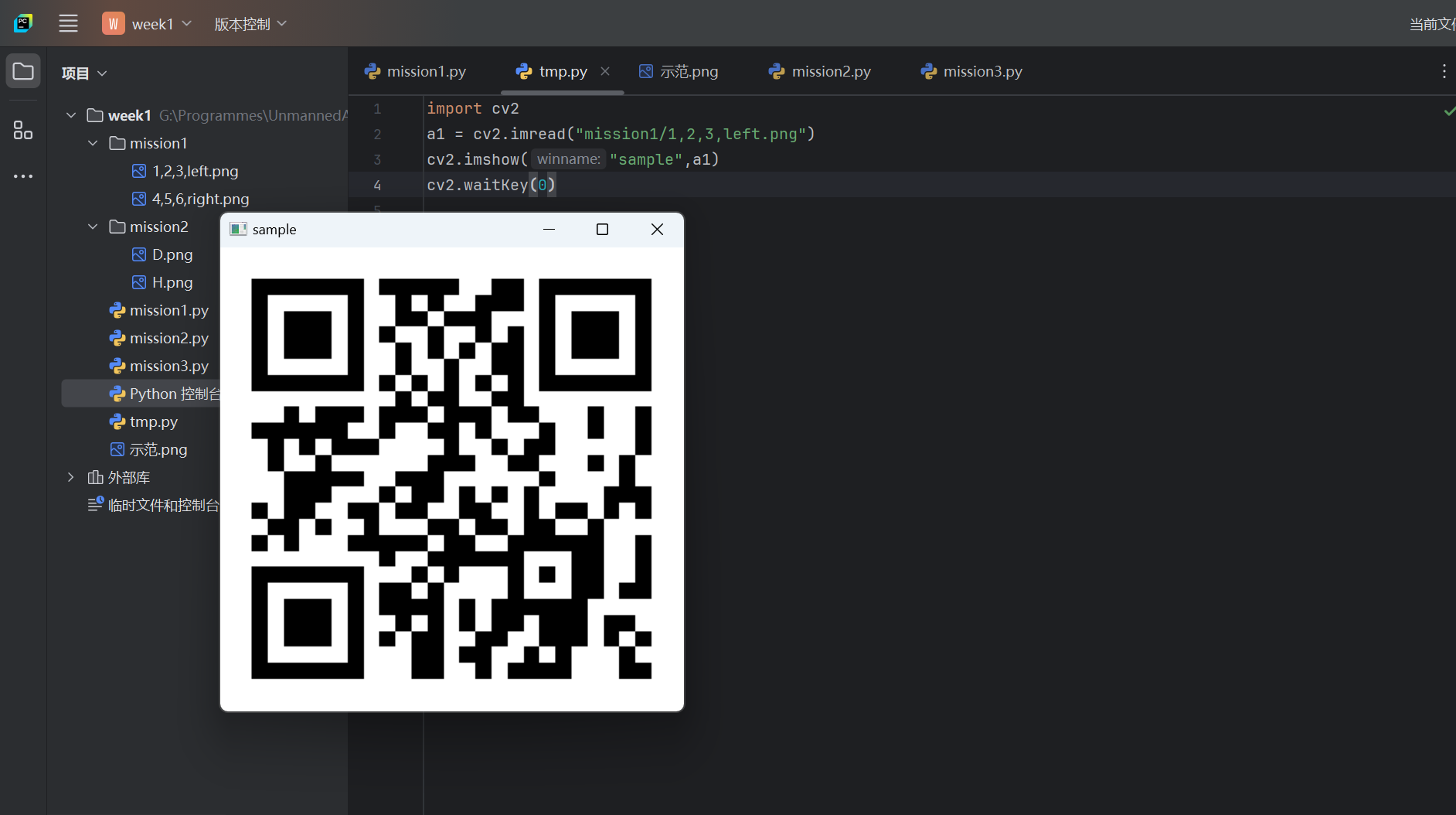Click image icon of 1,2,3,left.png
Image resolution: width=1456 pixels, height=815 pixels.
tap(139, 171)
